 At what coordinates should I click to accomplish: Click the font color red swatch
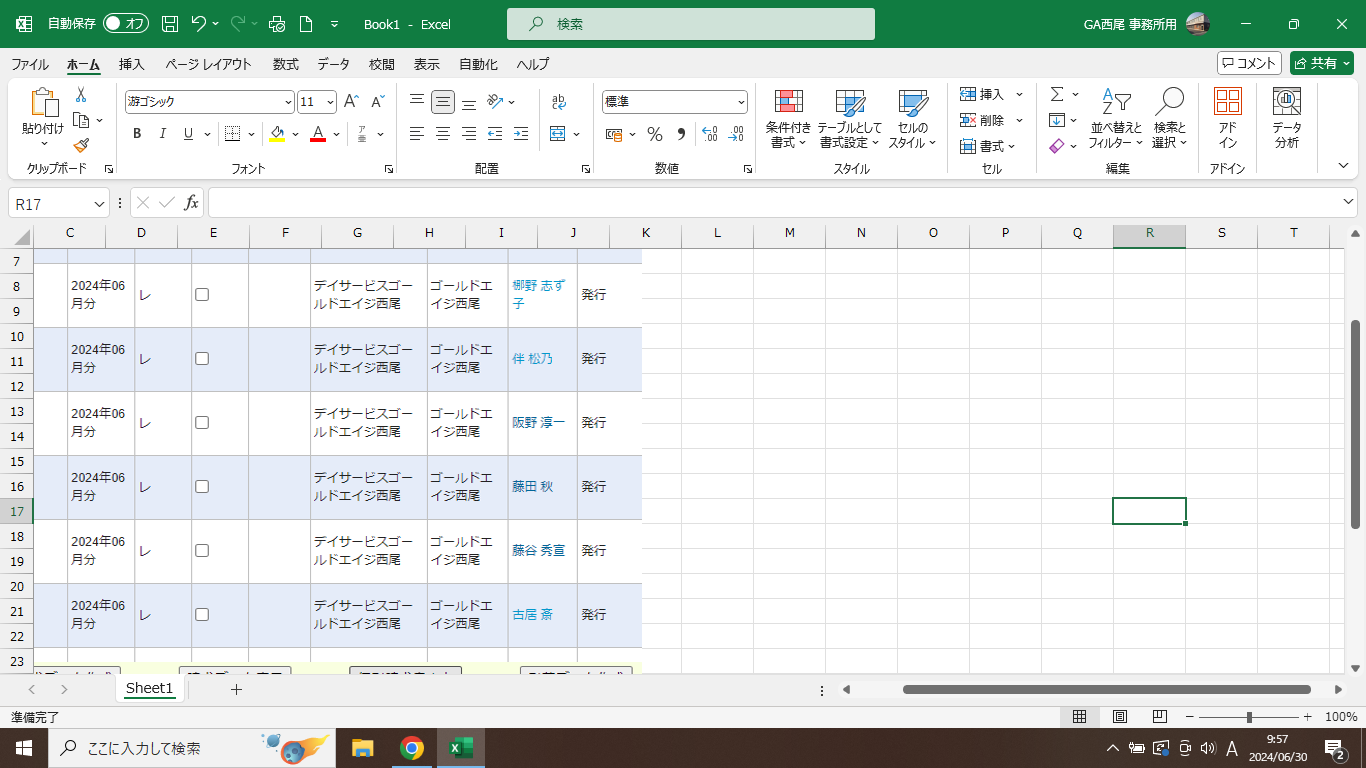[x=318, y=134]
